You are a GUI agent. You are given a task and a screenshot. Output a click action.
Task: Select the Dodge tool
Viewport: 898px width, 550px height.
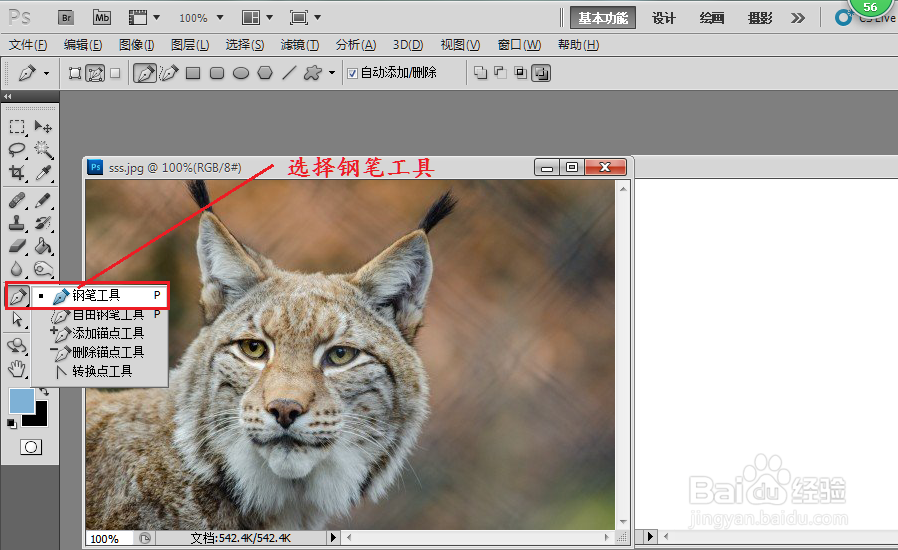(43, 269)
